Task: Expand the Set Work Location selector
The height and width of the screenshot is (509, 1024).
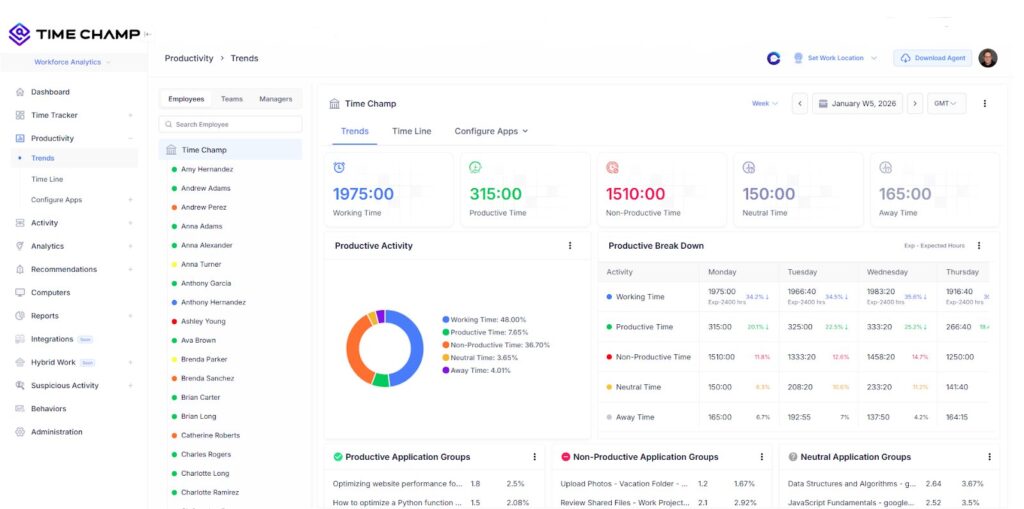Action: point(836,58)
